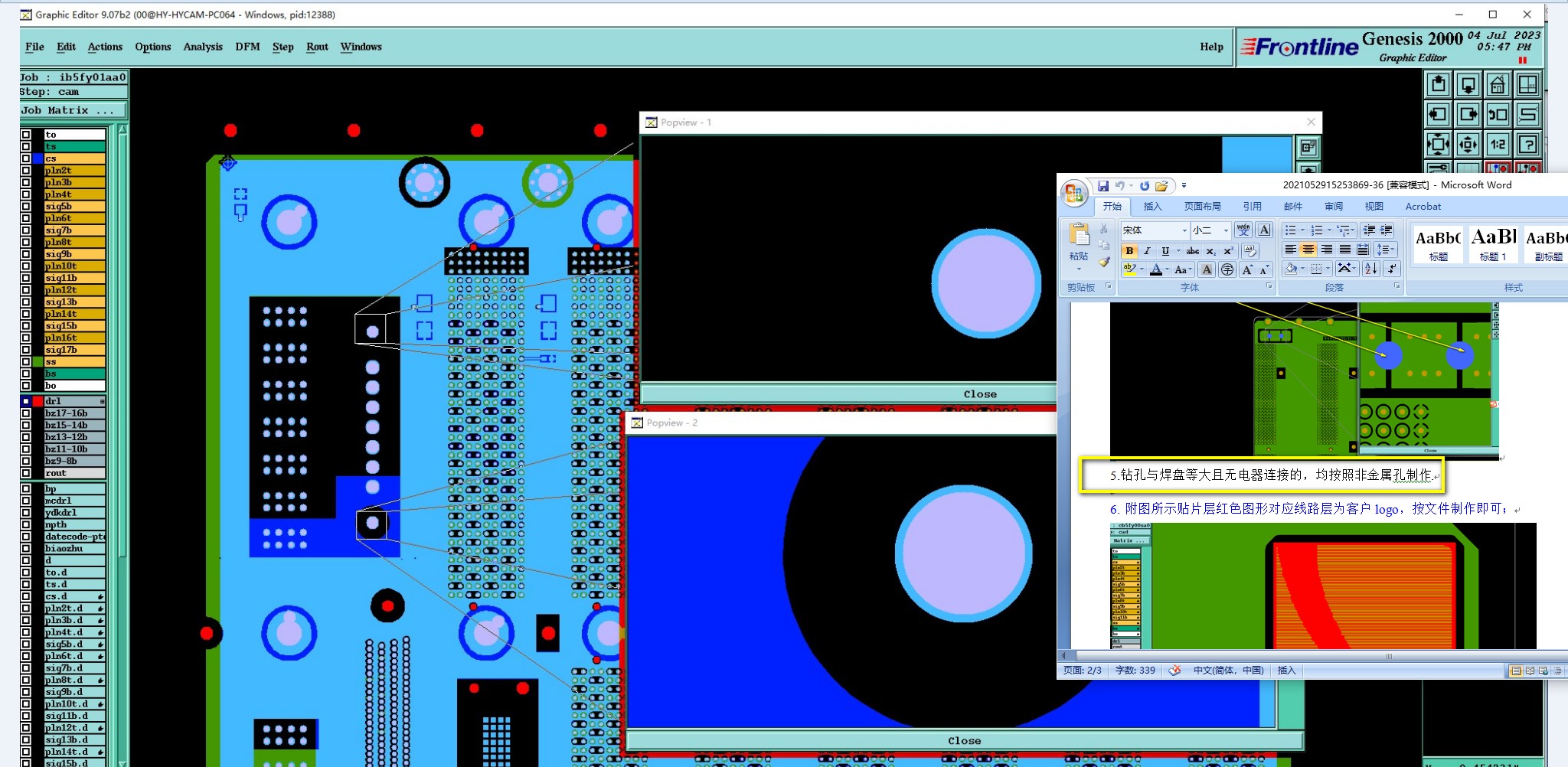Switch to the 页面布局 tab in Word

coord(1202,207)
